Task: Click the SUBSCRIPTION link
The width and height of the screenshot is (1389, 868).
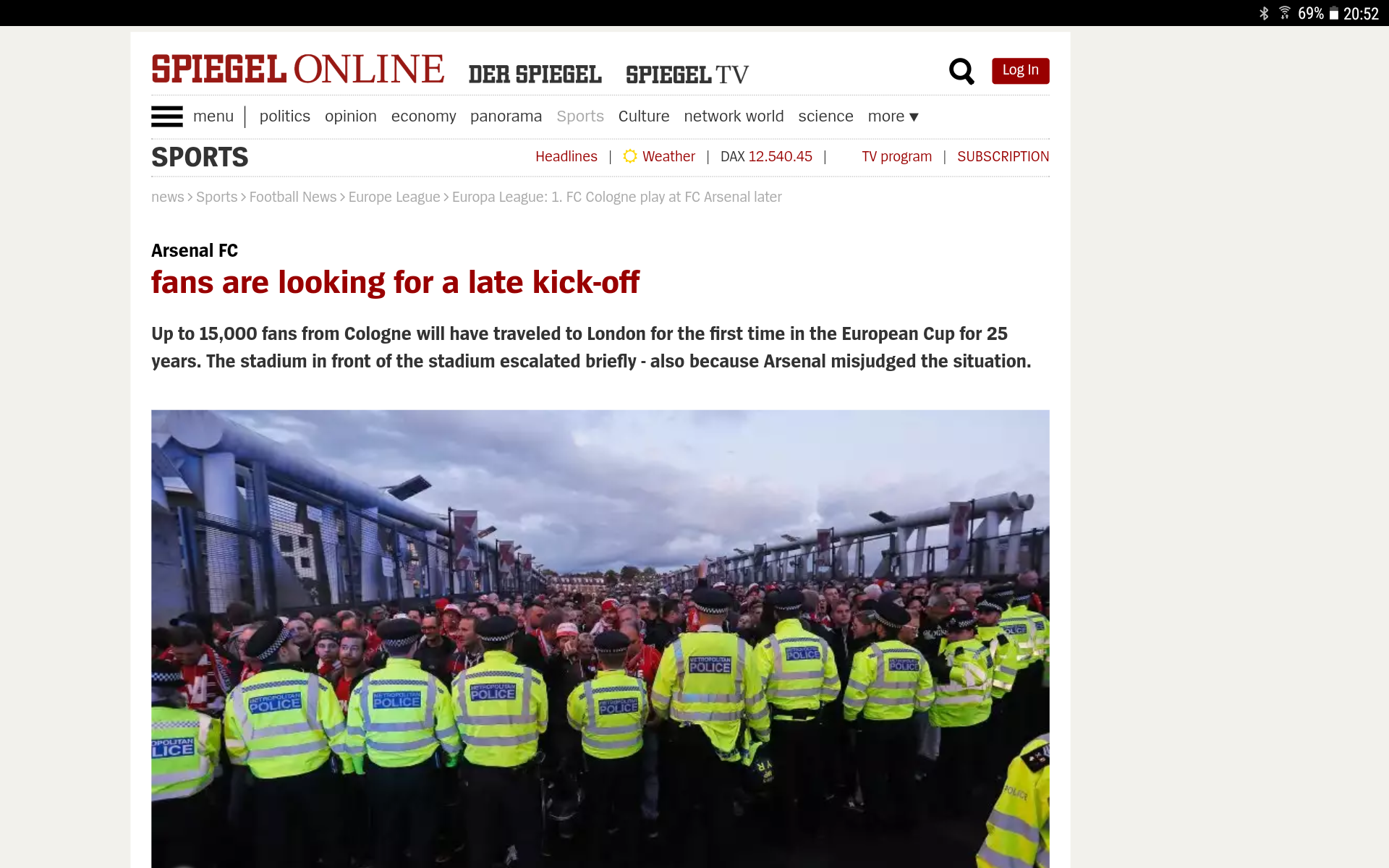Action: coord(1003,156)
